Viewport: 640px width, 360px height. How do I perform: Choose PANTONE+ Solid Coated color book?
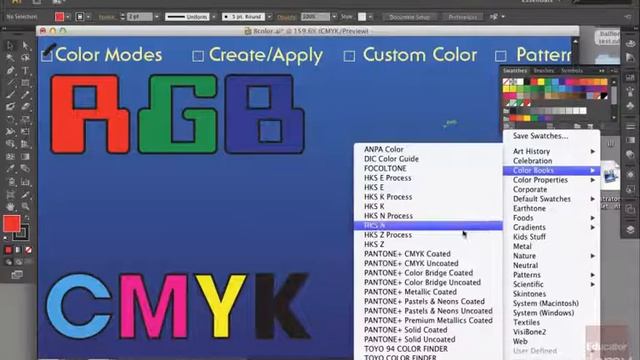coord(428,330)
